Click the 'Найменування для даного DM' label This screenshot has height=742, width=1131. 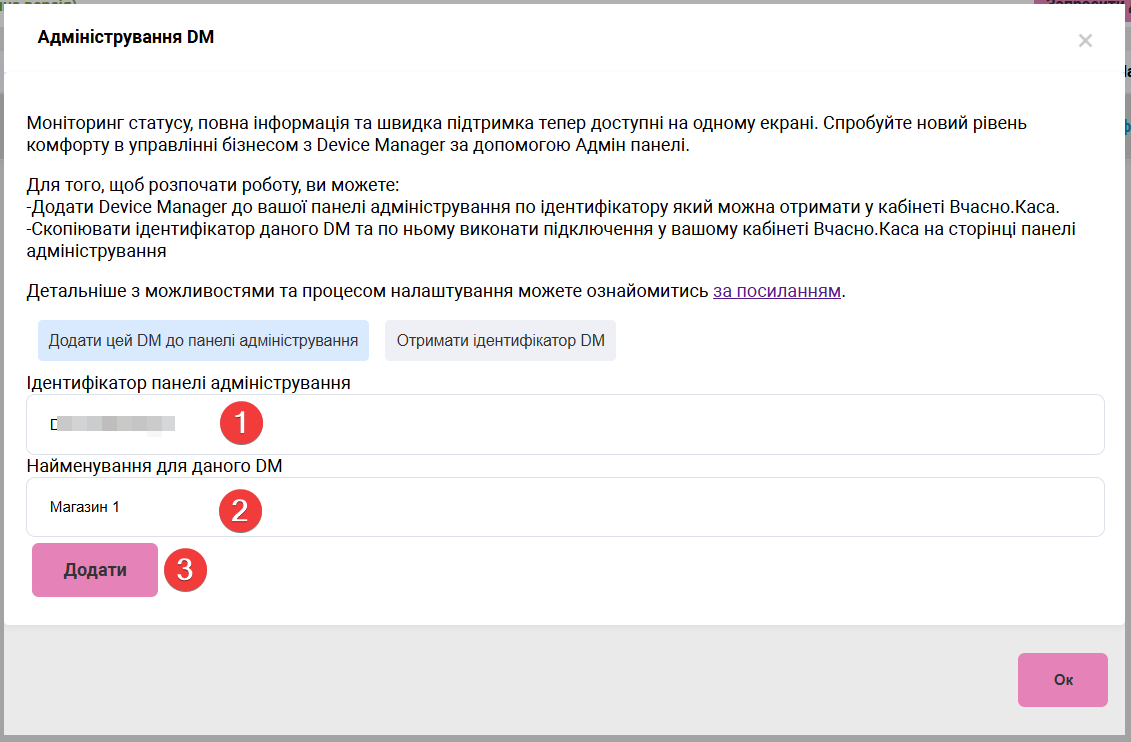[154, 467]
